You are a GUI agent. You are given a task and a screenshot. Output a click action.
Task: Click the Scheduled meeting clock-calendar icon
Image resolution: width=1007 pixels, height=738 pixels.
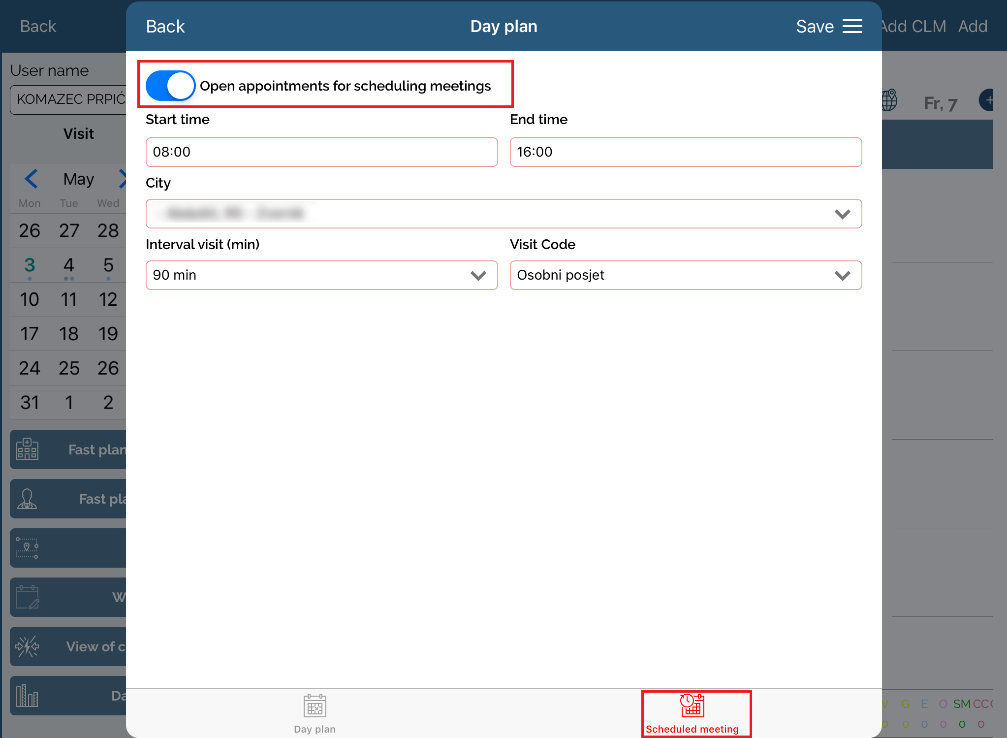click(692, 704)
